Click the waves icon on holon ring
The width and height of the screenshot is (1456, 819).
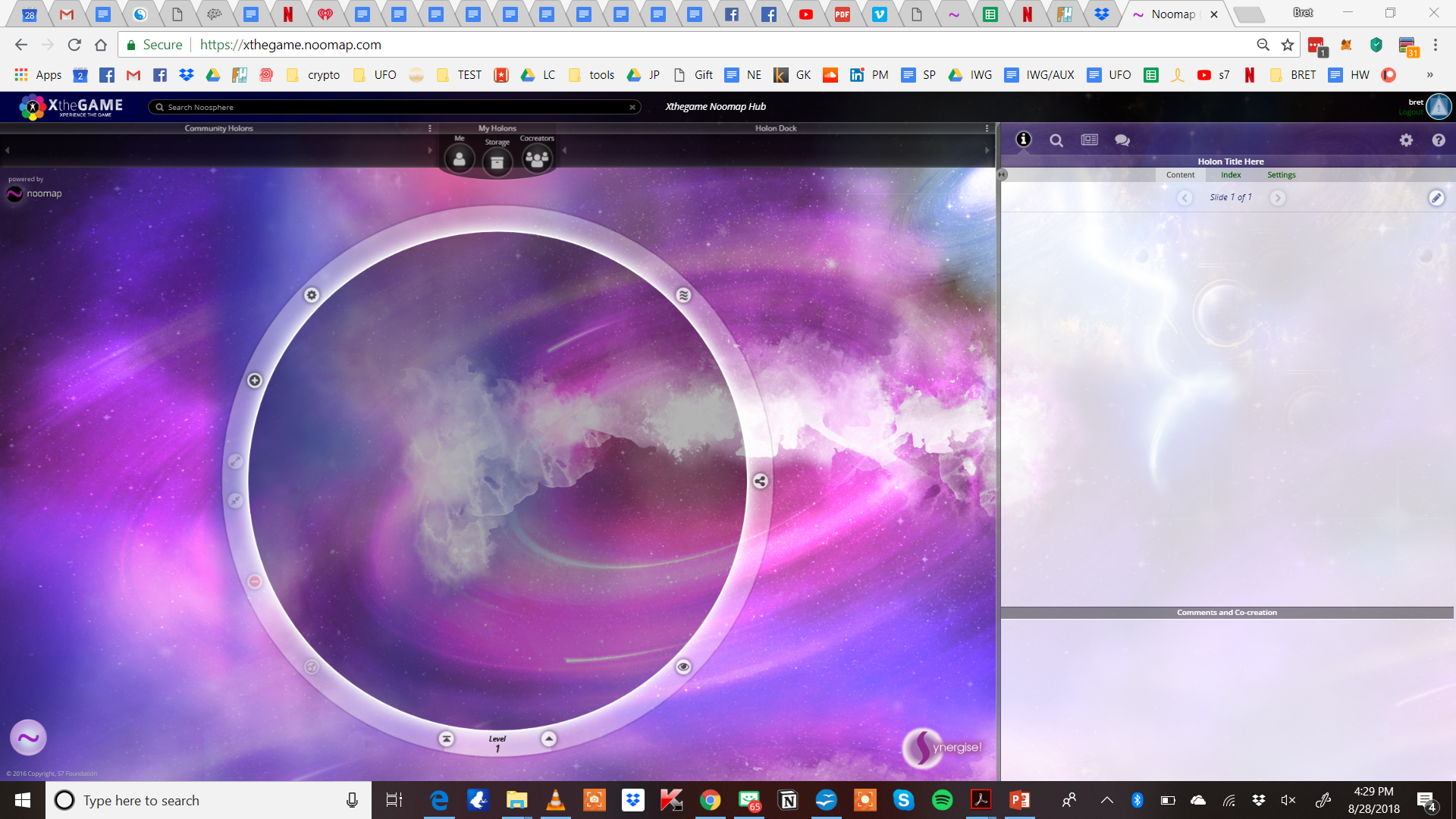(683, 295)
